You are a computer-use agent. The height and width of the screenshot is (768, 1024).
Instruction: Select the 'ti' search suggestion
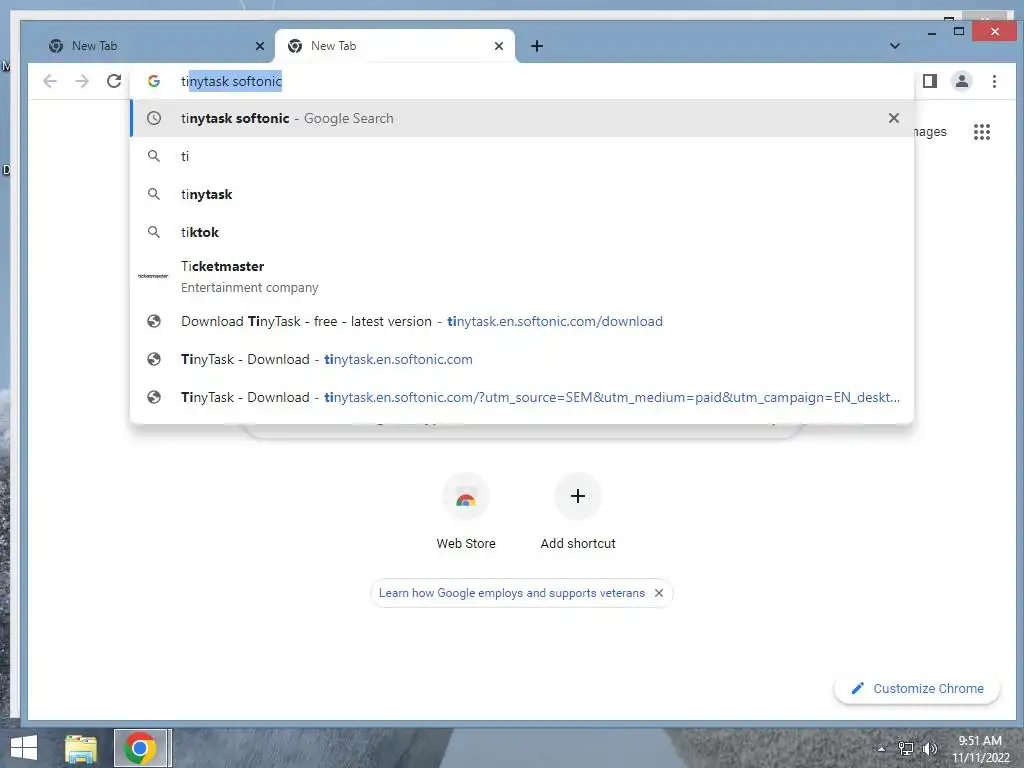coord(522,156)
